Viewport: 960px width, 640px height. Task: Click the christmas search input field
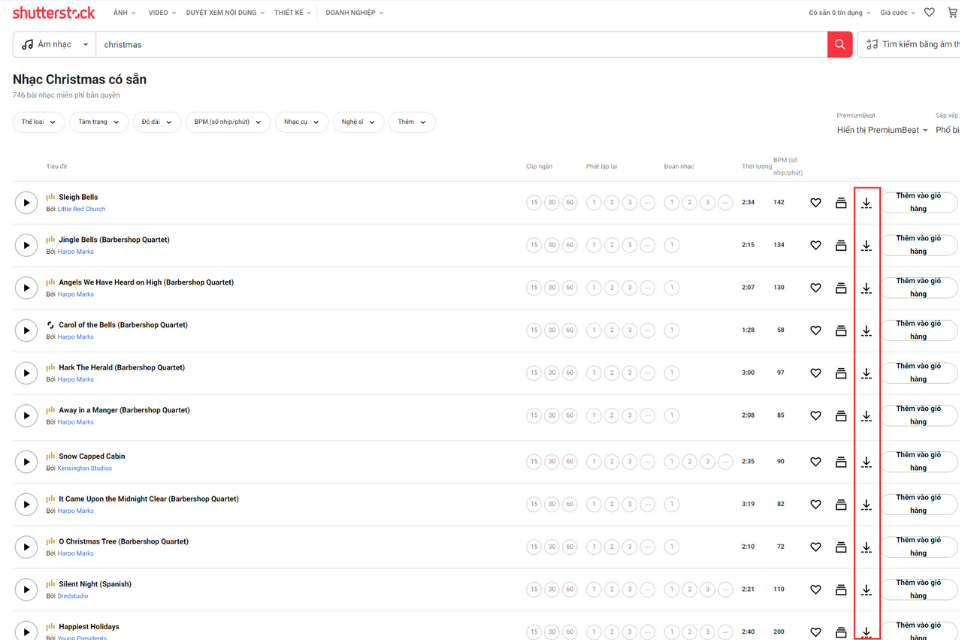(x=462, y=45)
